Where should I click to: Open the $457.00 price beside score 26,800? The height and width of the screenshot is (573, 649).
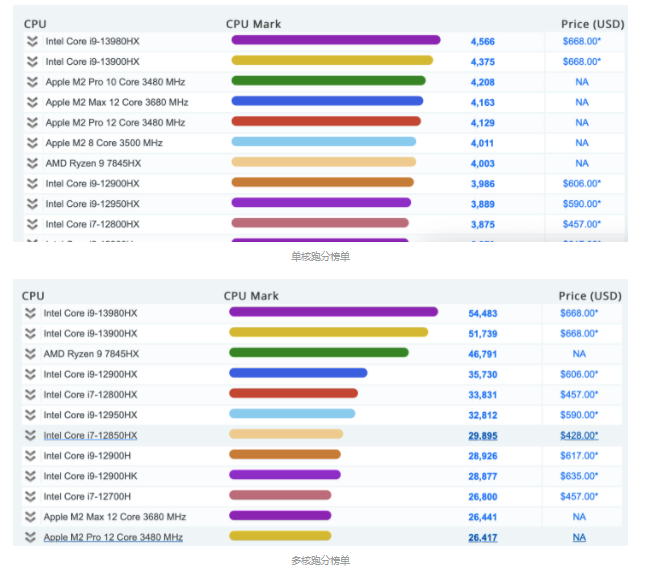(x=579, y=496)
